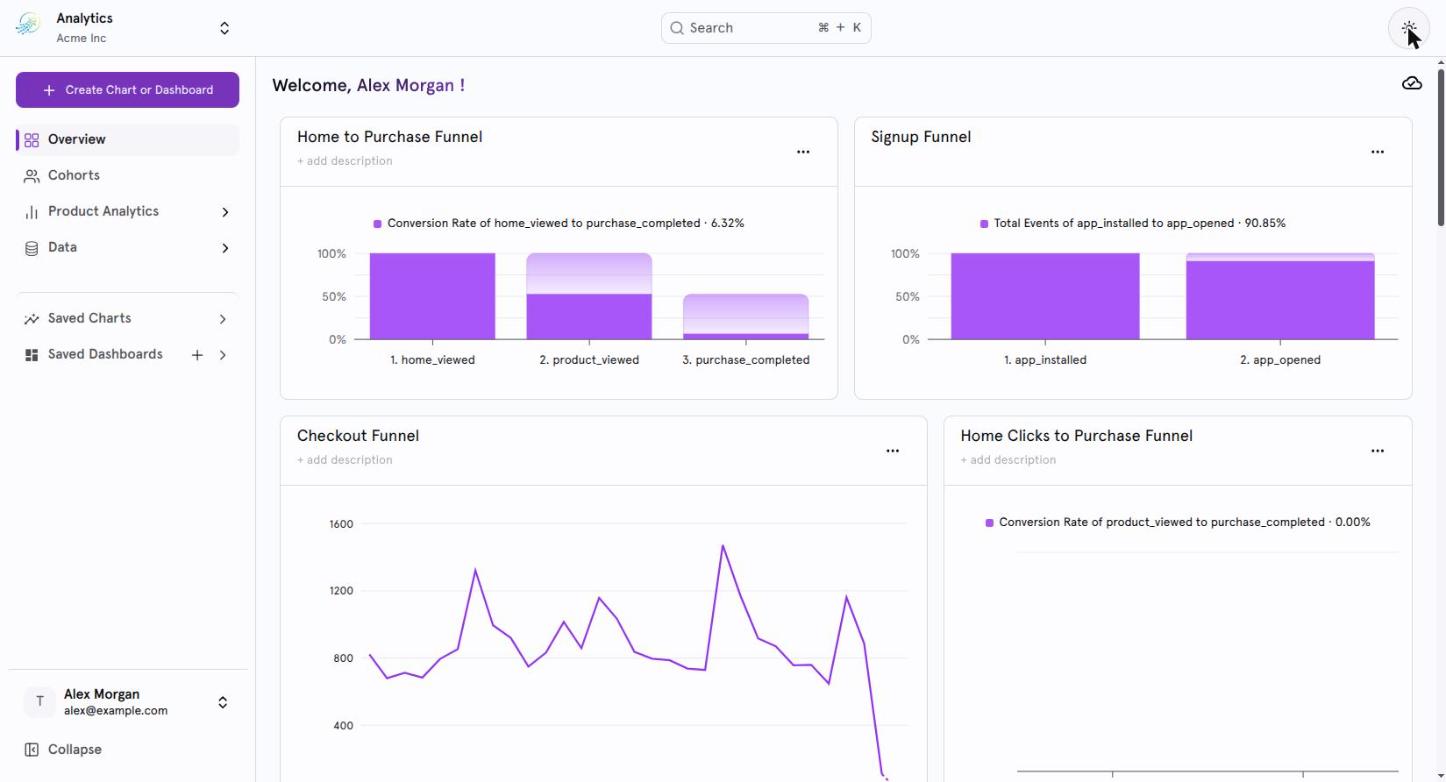Click the 1. home_viewed funnel bar
The height and width of the screenshot is (782, 1446).
pos(432,296)
